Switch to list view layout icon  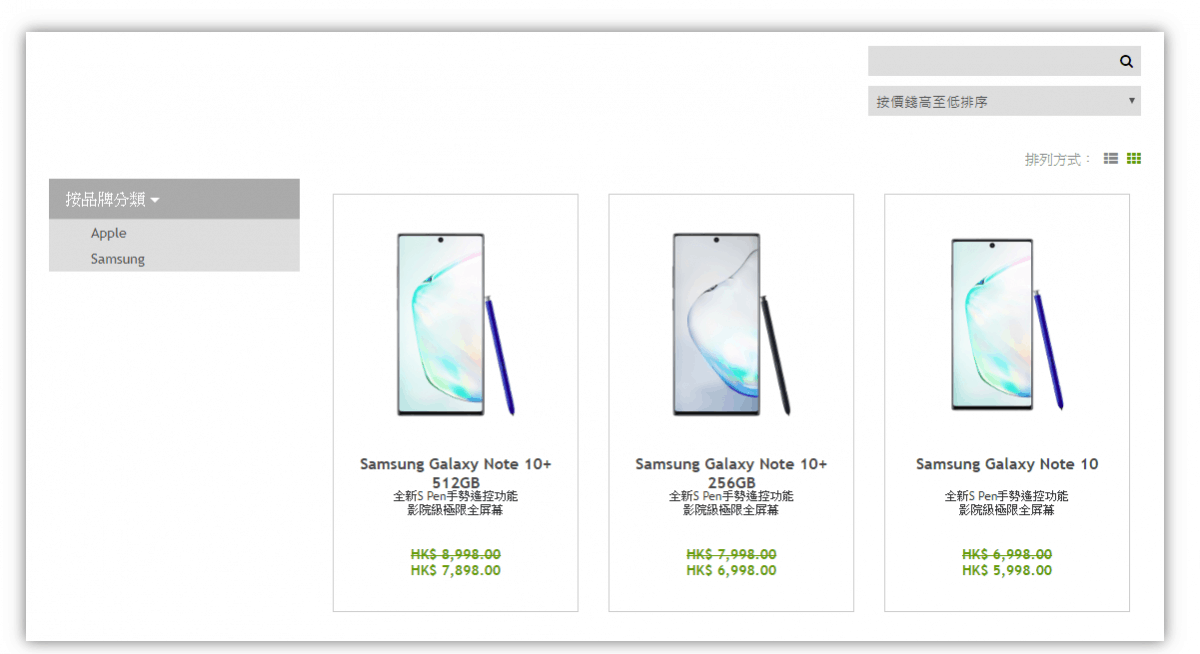click(1110, 158)
